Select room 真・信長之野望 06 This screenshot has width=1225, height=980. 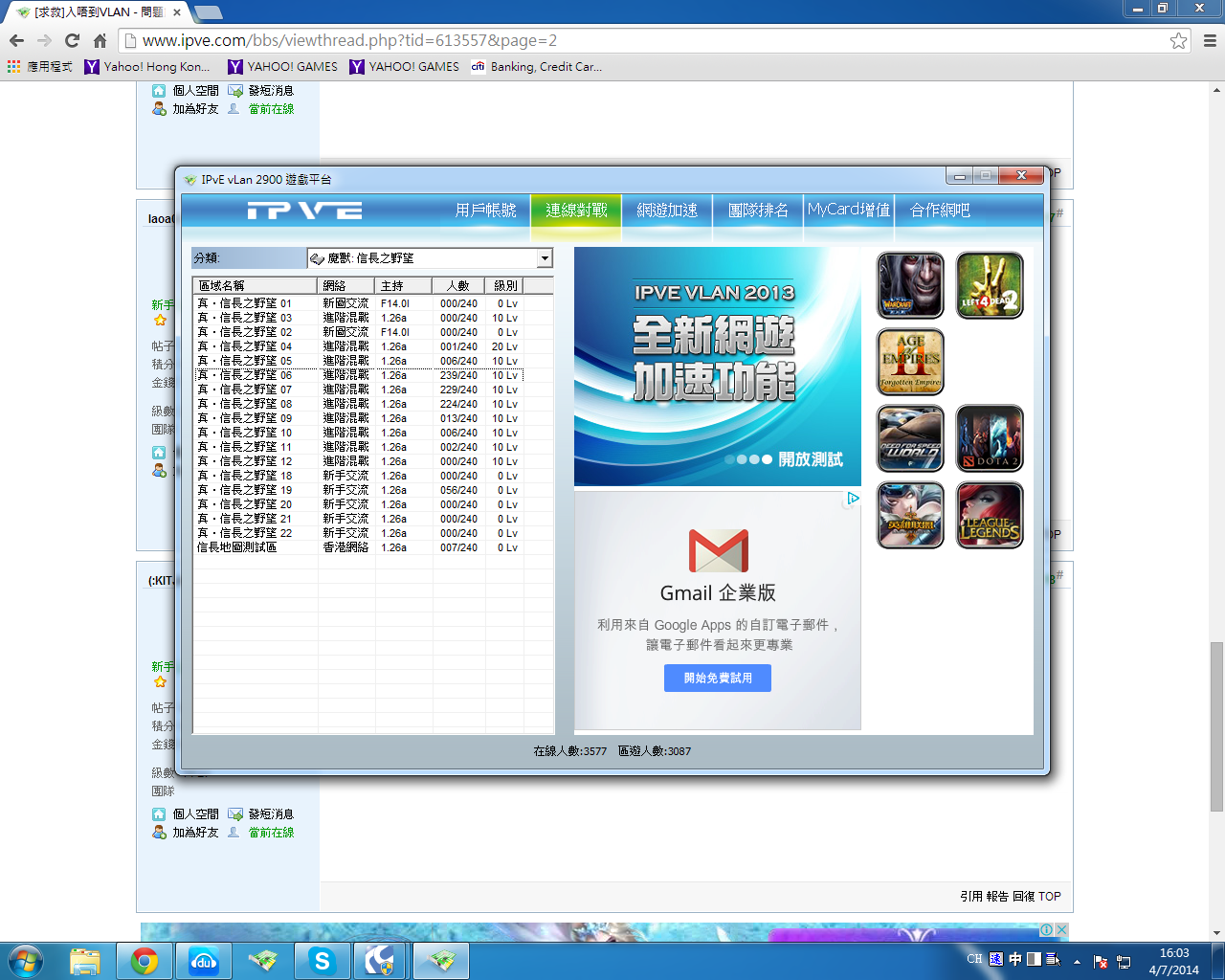click(x=358, y=375)
